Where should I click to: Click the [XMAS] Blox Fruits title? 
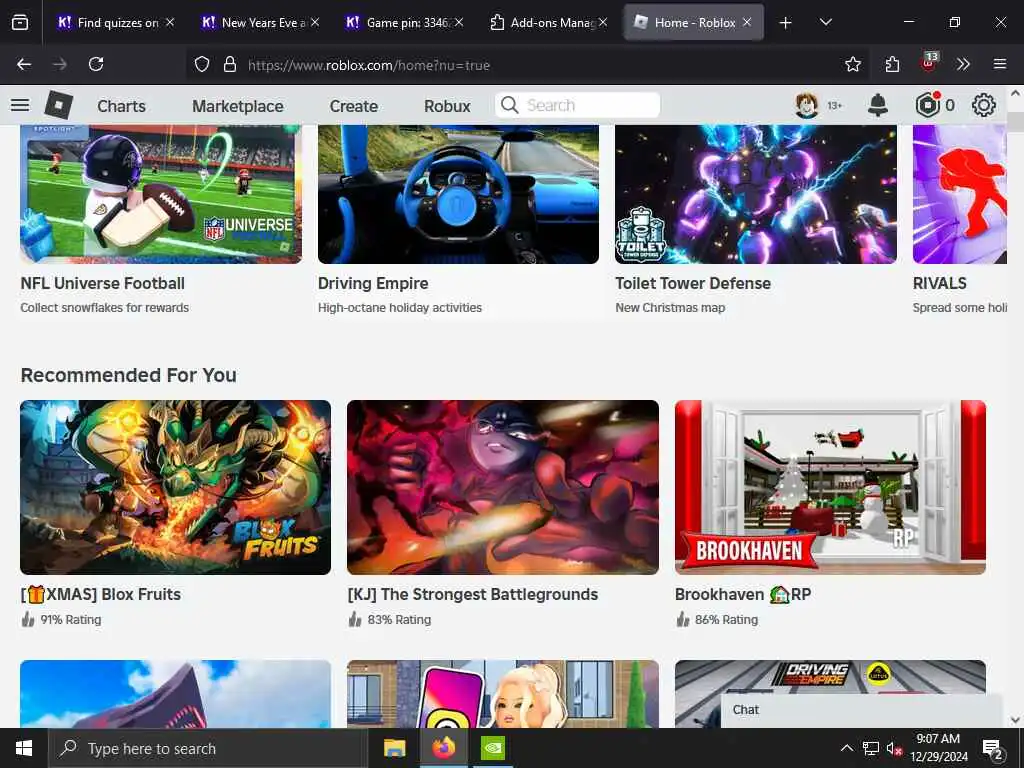pyautogui.click(x=101, y=594)
